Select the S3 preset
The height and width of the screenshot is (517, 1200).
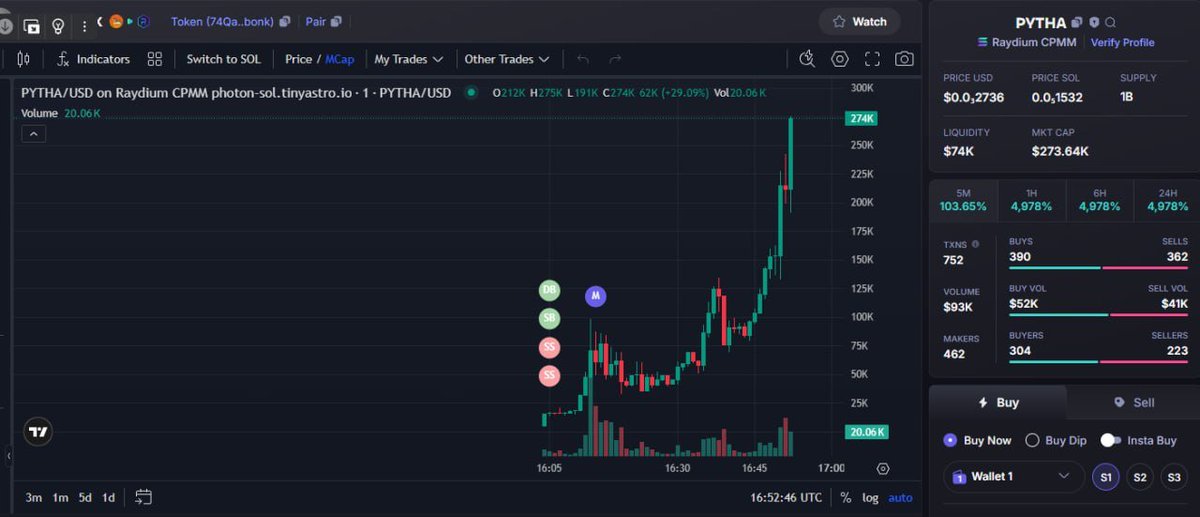[x=1174, y=477]
